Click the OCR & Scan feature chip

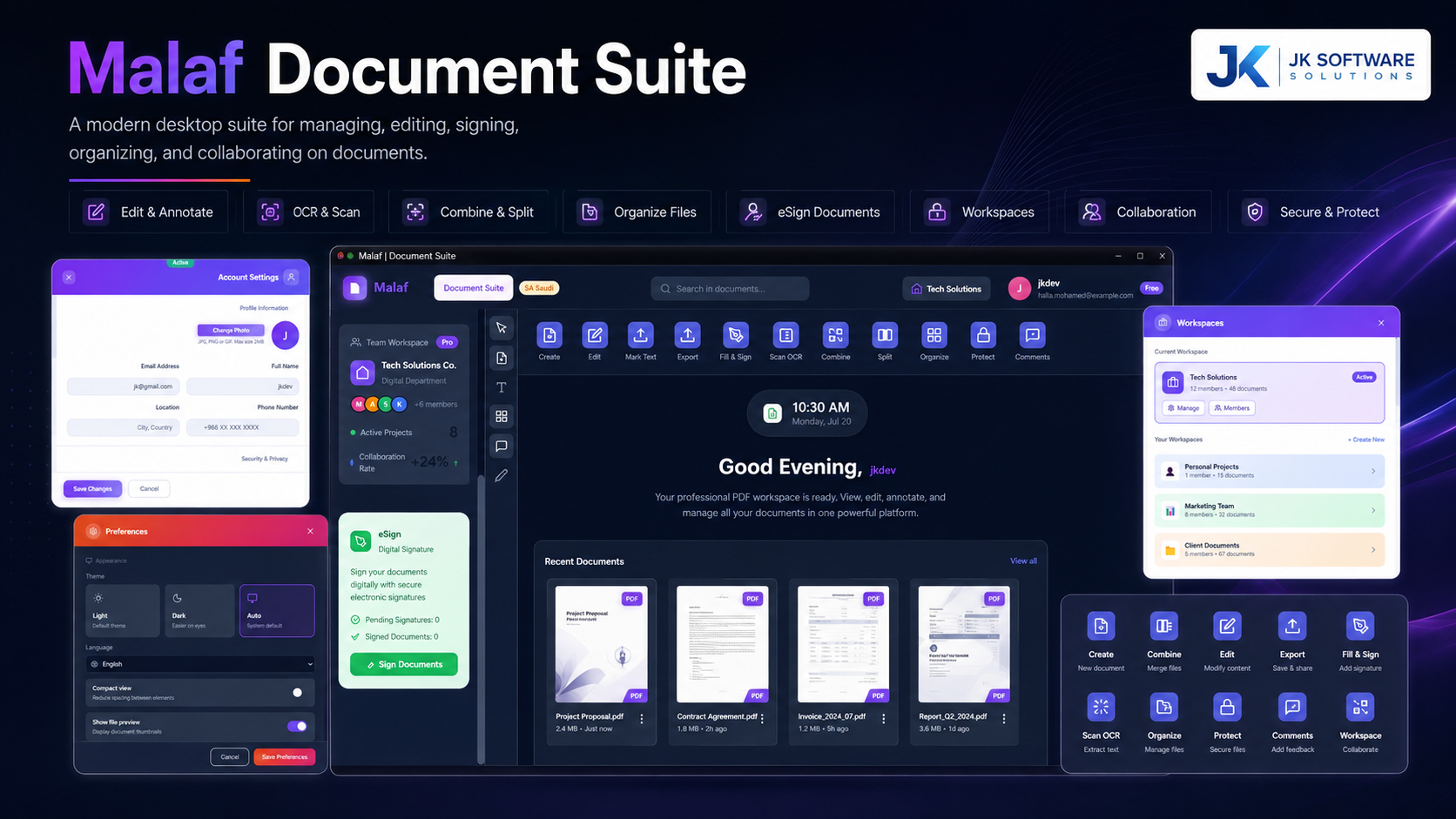(309, 211)
